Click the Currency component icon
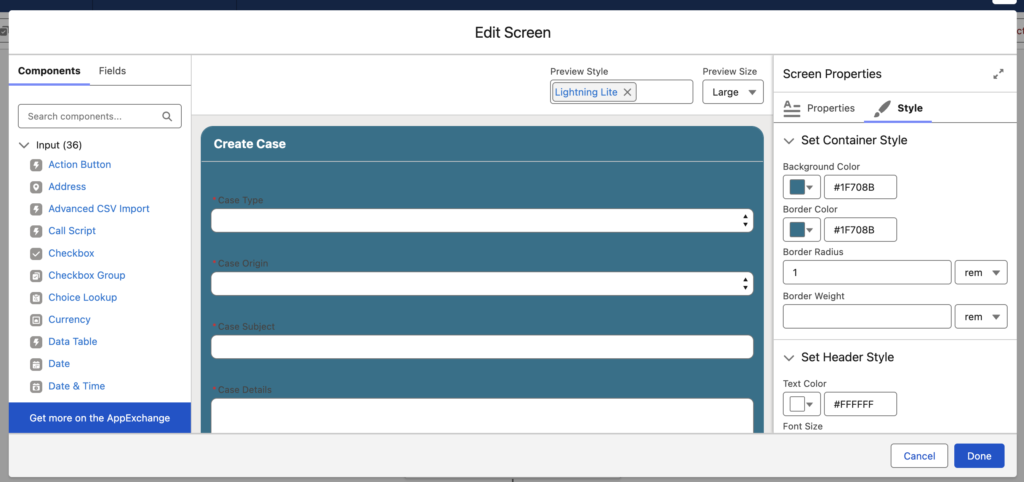This screenshot has height=482, width=1024. pyautogui.click(x=36, y=320)
